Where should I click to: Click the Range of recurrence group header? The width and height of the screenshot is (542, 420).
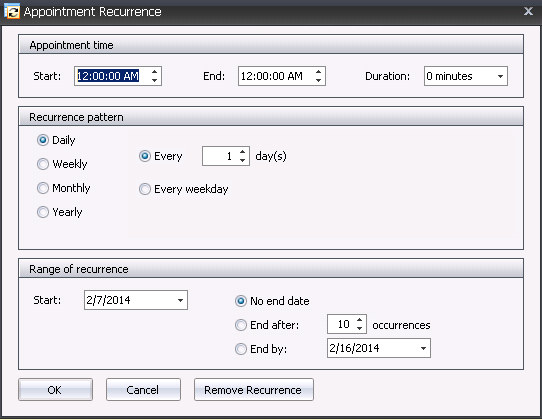click(271, 268)
